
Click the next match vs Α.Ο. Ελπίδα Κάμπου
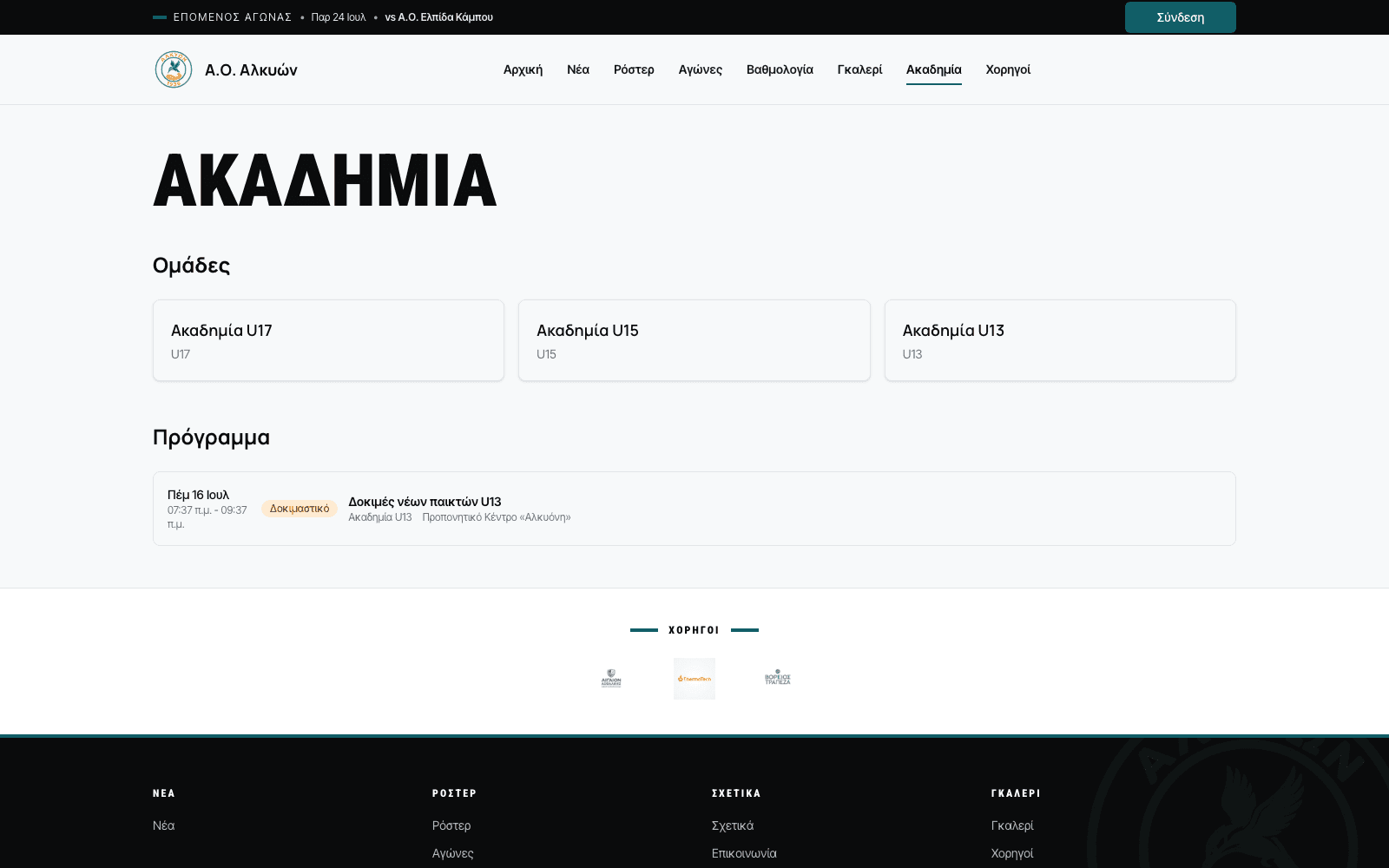pyautogui.click(x=438, y=17)
